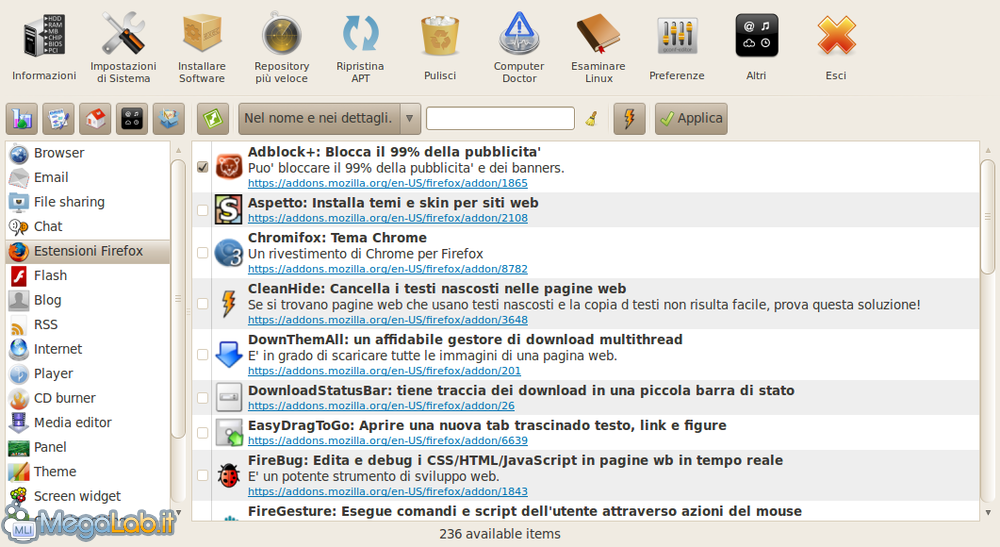Select Screen widget category

tap(88, 496)
